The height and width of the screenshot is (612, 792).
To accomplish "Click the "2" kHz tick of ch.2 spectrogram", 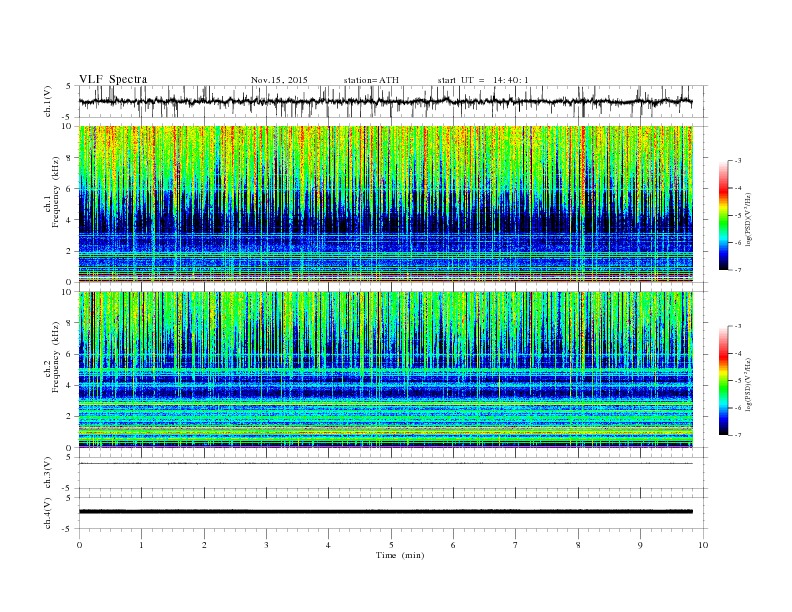I will tap(69, 417).
